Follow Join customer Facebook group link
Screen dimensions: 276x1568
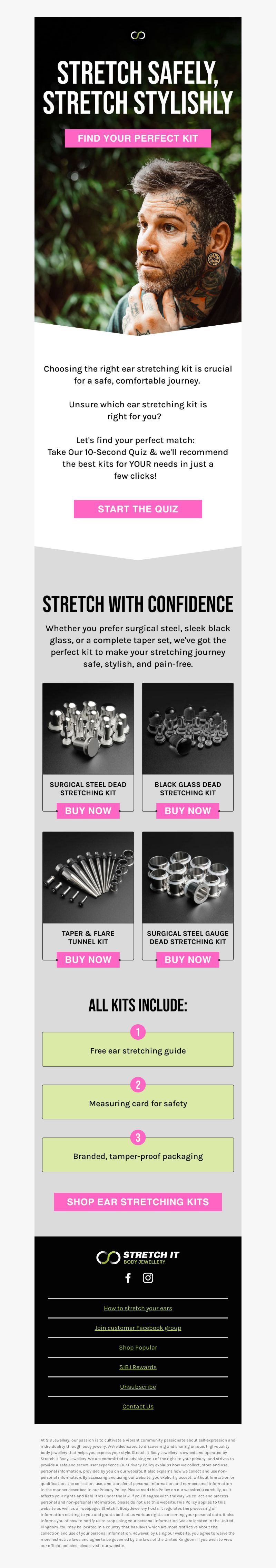(x=138, y=1327)
